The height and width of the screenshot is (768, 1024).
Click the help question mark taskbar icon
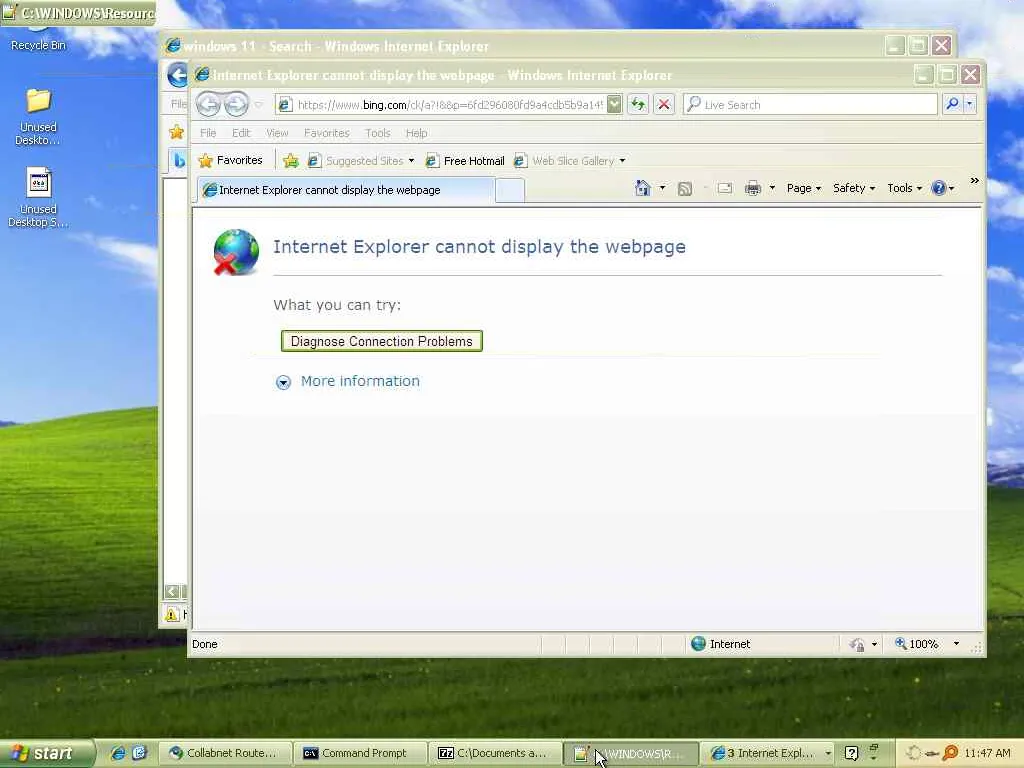(x=851, y=754)
